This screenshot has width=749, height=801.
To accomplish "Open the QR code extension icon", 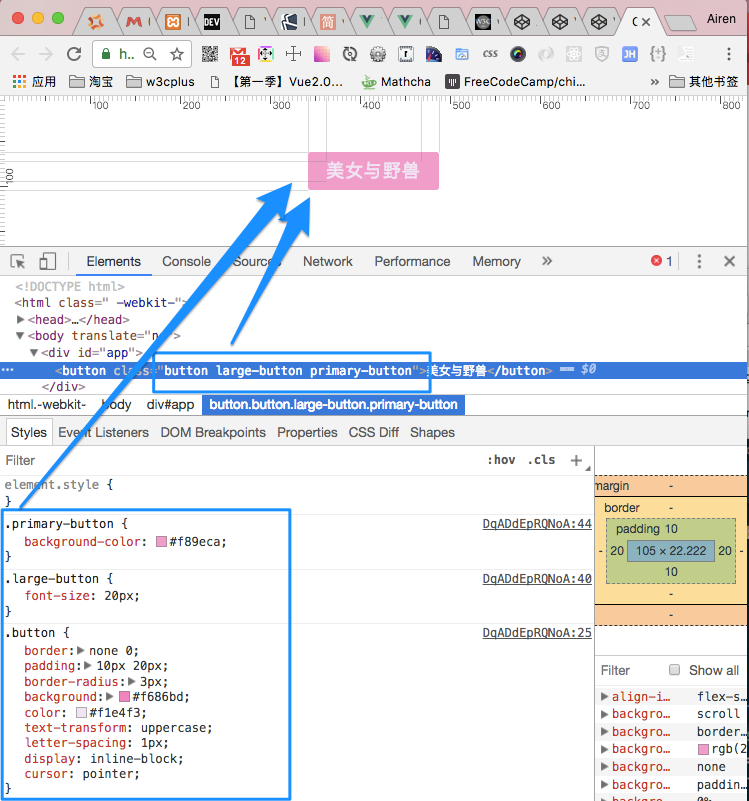I will pyautogui.click(x=209, y=54).
